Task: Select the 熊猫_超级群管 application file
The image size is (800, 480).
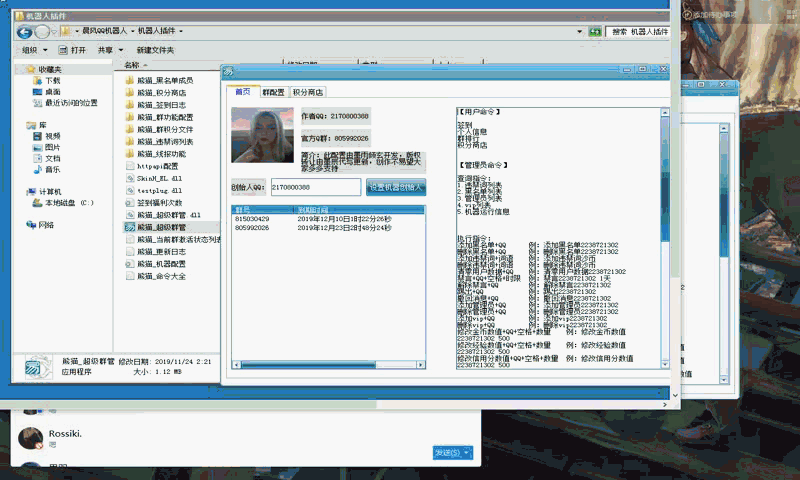Action: click(x=161, y=227)
